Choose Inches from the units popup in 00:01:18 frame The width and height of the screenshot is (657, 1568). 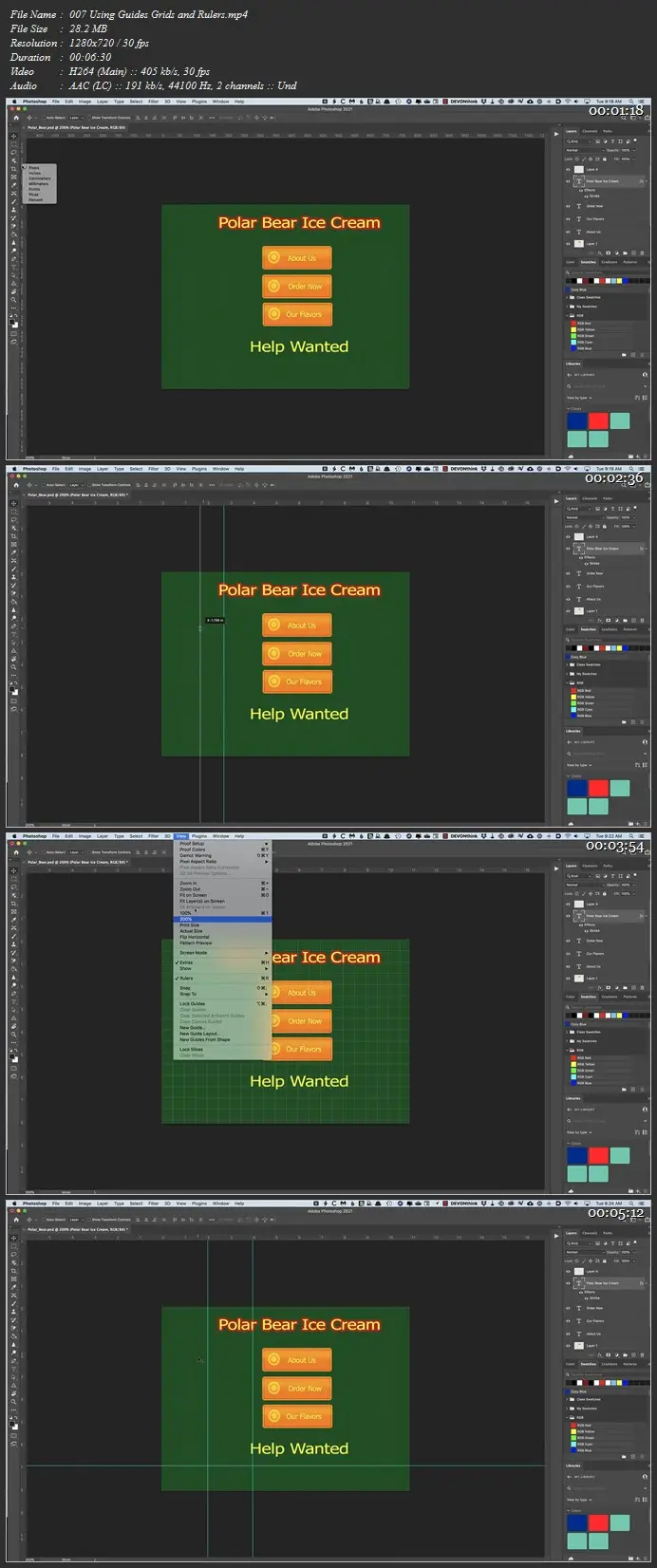pyautogui.click(x=34, y=173)
